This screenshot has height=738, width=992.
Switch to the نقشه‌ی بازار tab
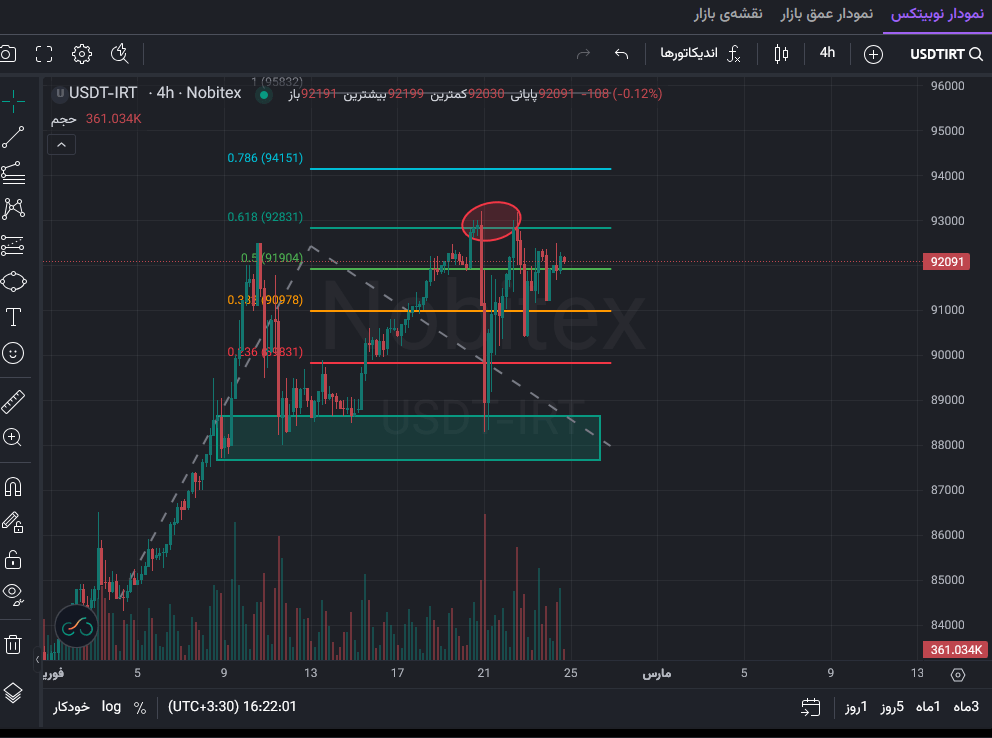pos(728,14)
